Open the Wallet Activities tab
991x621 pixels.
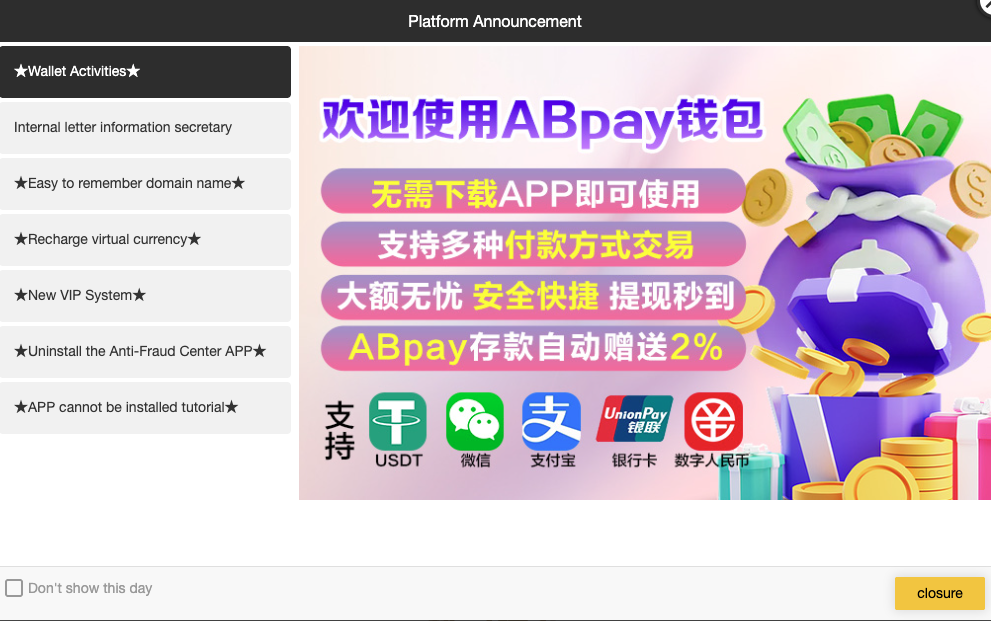click(x=145, y=71)
